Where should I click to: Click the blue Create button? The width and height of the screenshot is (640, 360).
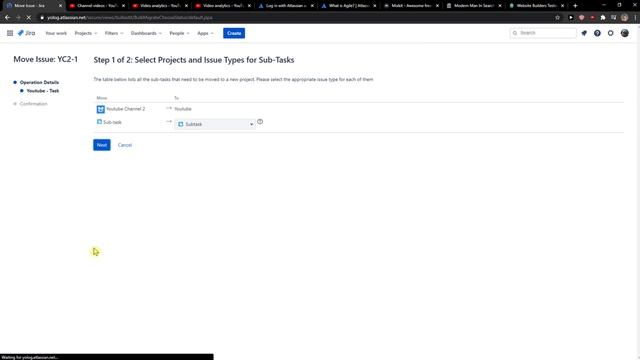point(234,33)
